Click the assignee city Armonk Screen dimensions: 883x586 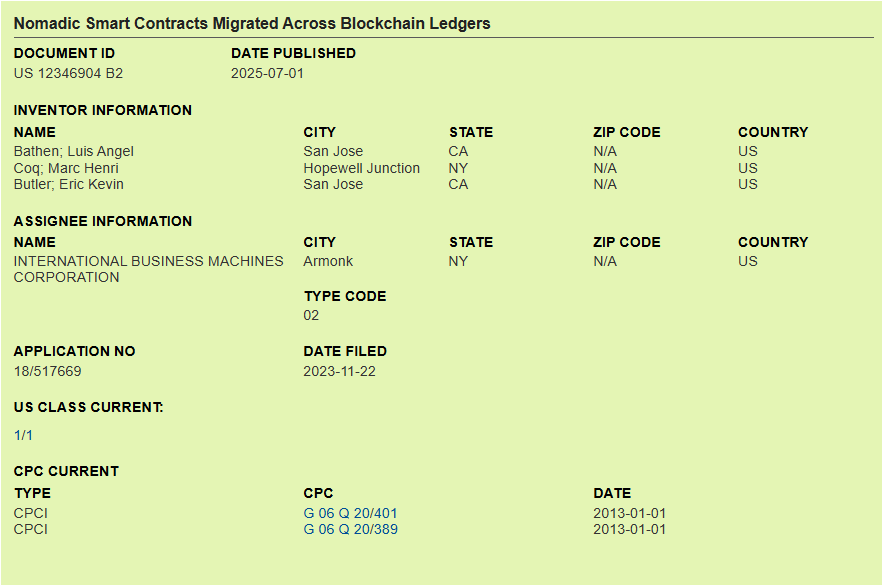328,261
